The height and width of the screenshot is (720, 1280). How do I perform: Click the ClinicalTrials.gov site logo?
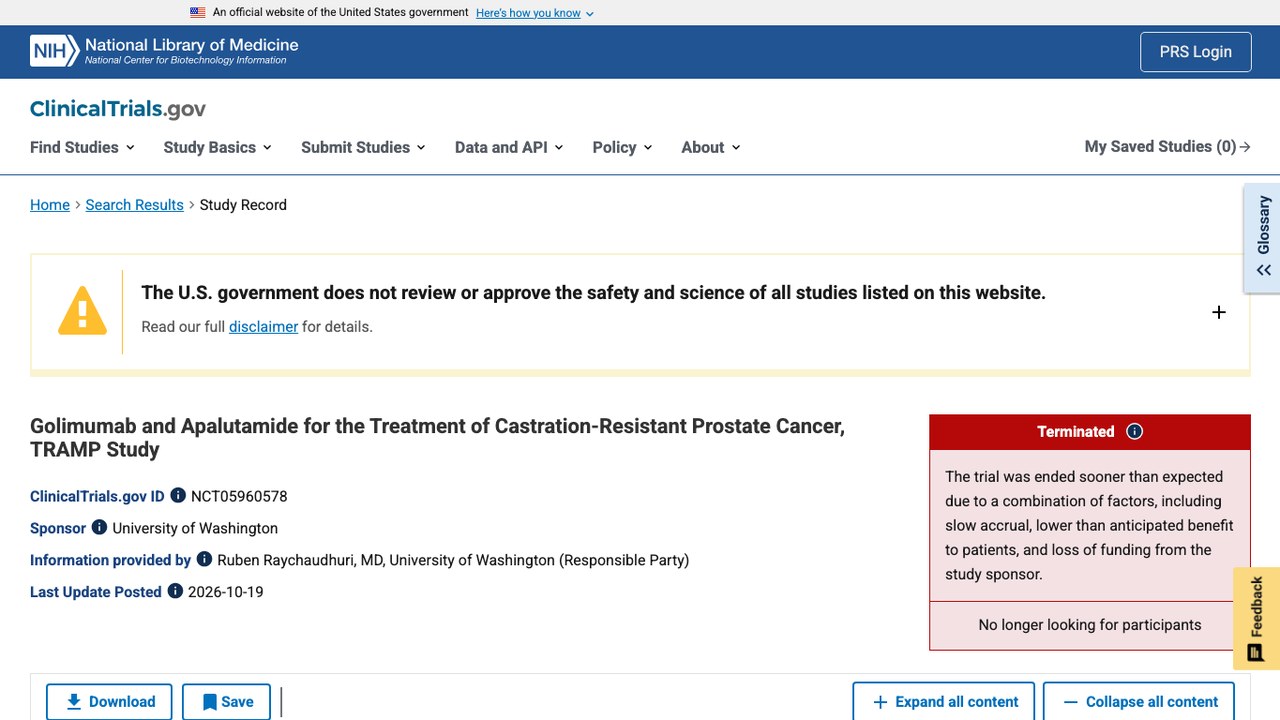[x=118, y=109]
